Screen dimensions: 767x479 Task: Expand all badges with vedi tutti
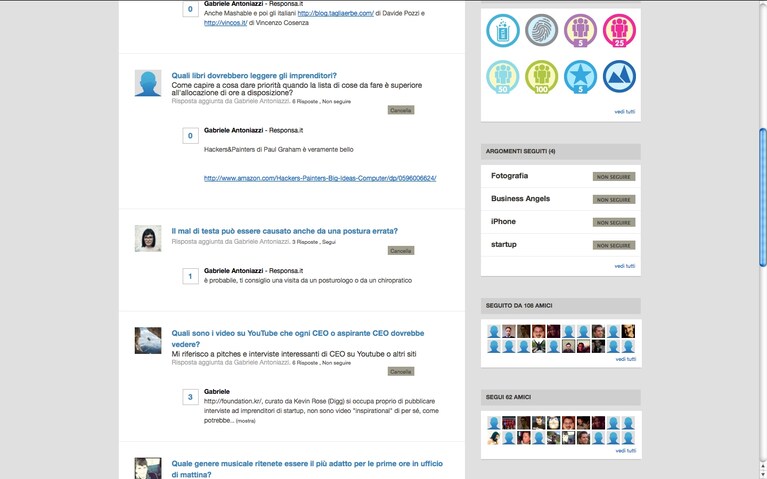[x=625, y=112]
